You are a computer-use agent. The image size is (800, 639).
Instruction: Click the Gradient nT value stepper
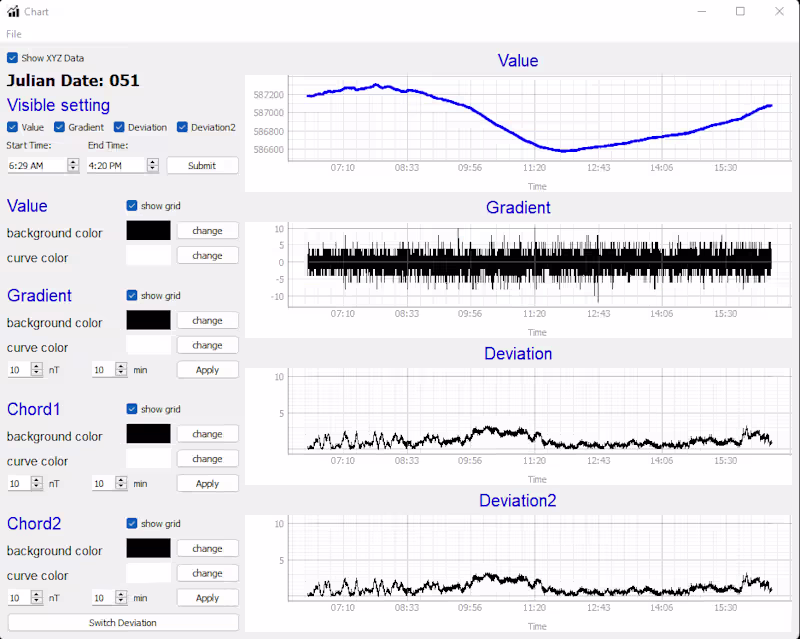[x=37, y=370]
